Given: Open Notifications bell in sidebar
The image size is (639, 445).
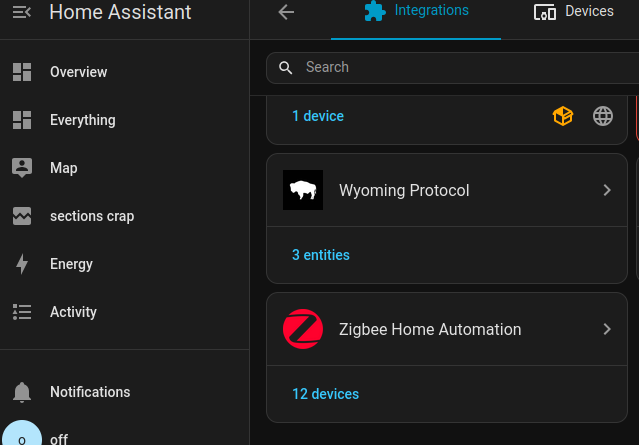Looking at the screenshot, I should 22,392.
